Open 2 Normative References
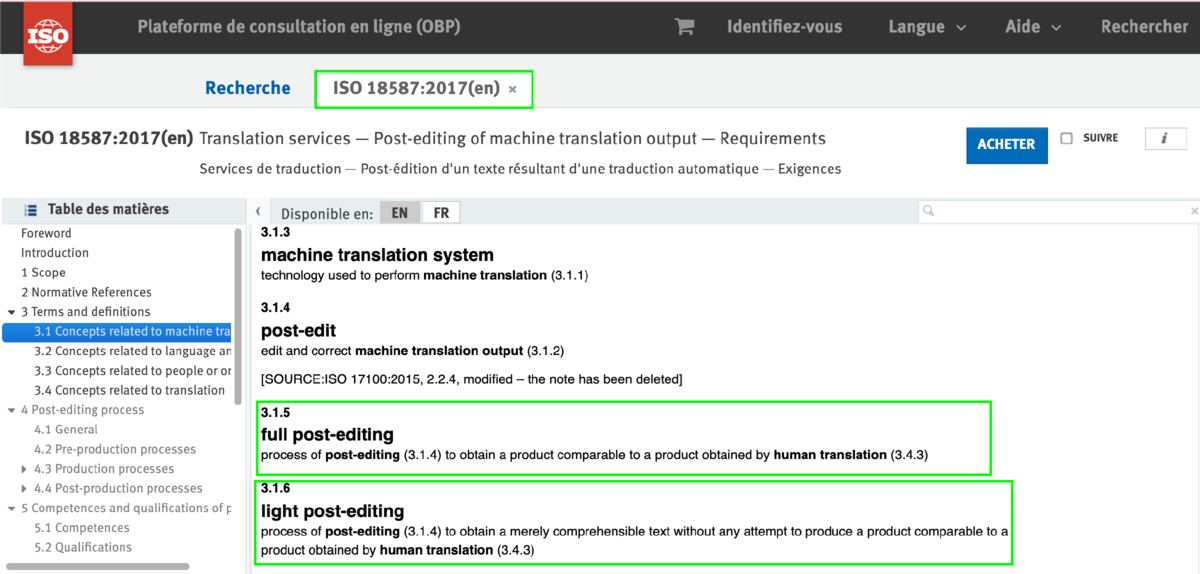 [x=86, y=292]
